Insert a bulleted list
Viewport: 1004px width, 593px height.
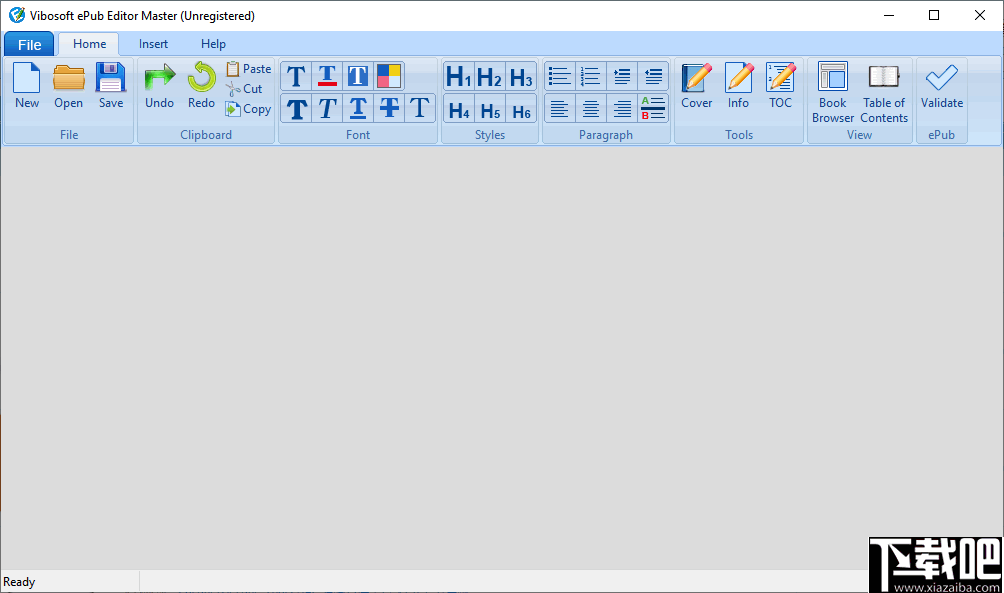[559, 75]
